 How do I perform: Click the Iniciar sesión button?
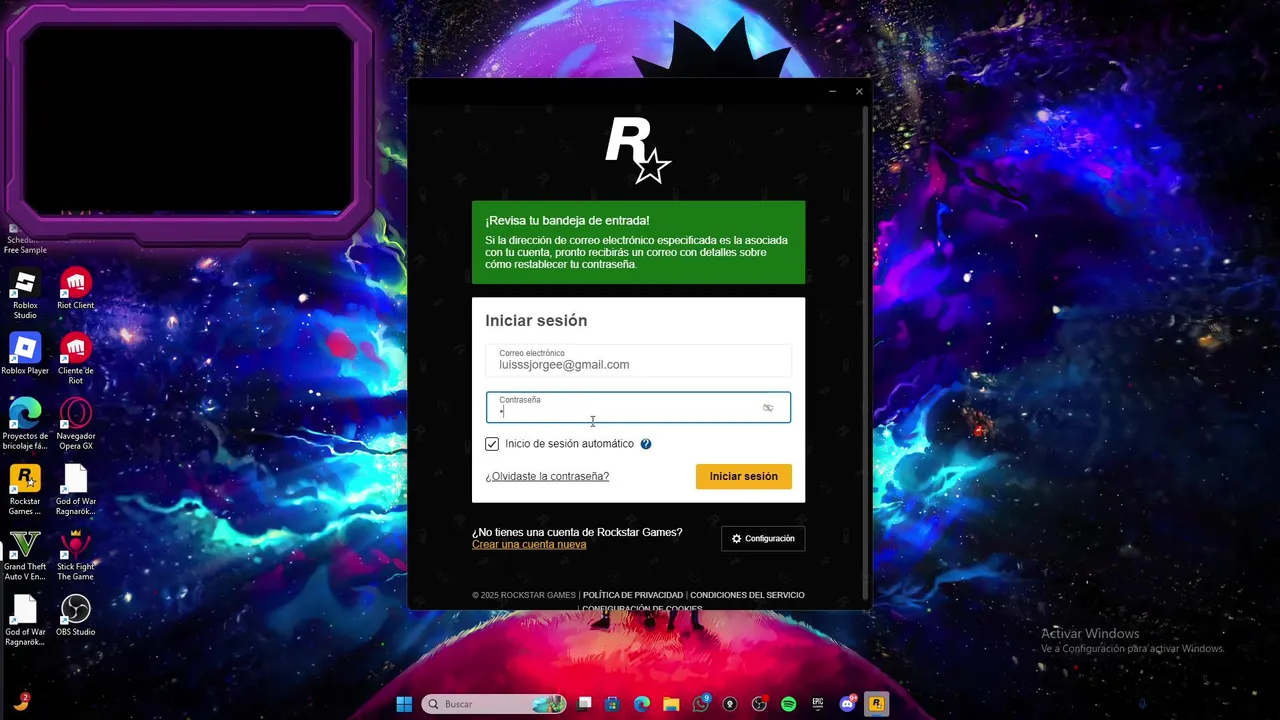point(744,476)
